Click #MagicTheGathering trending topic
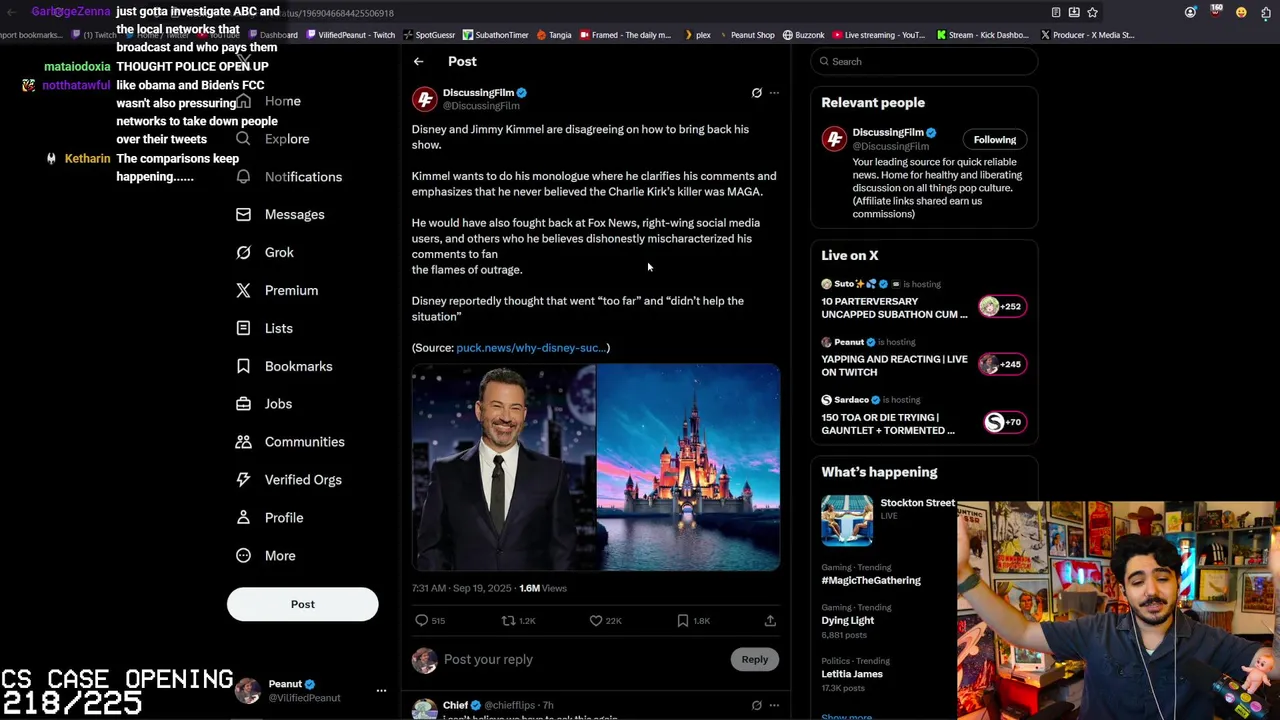The image size is (1280, 720). point(871,580)
